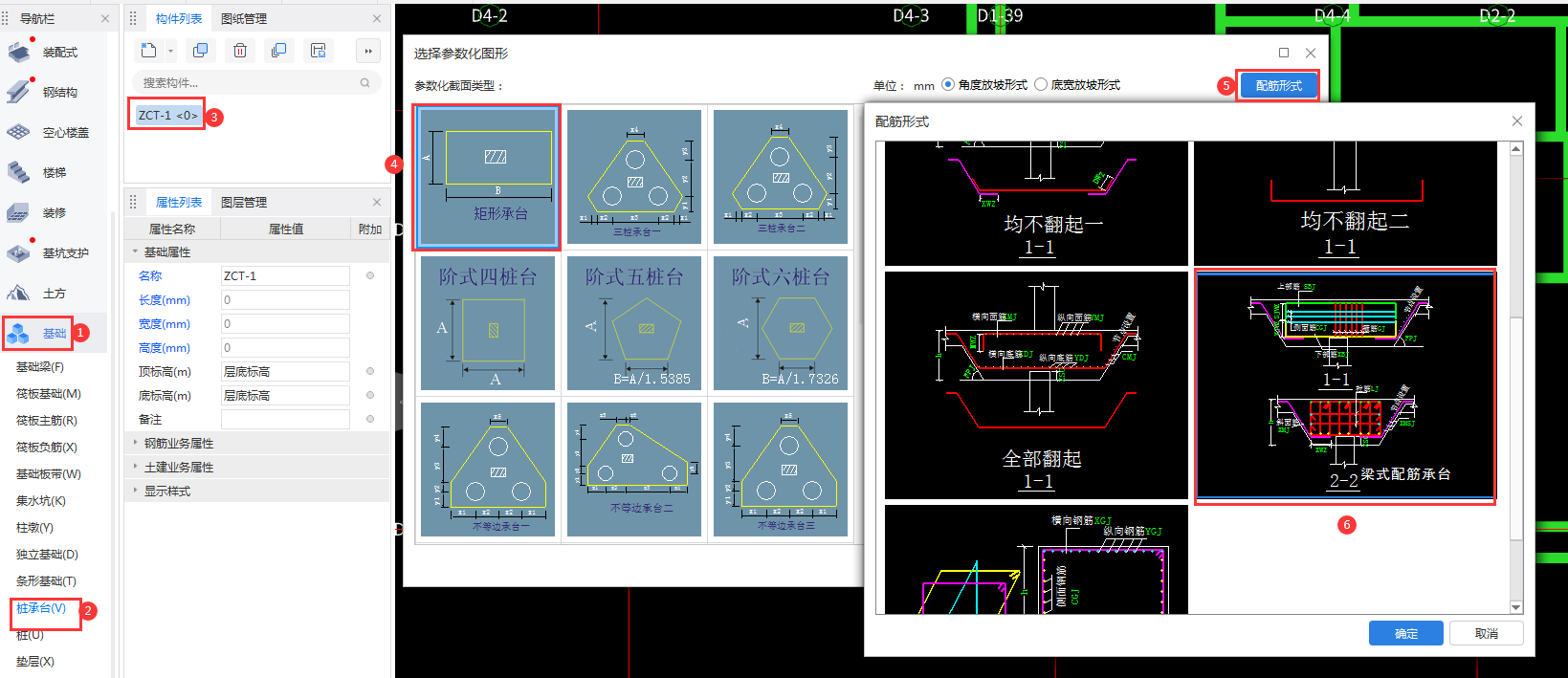Expand the 显示样式 group

[x=135, y=491]
